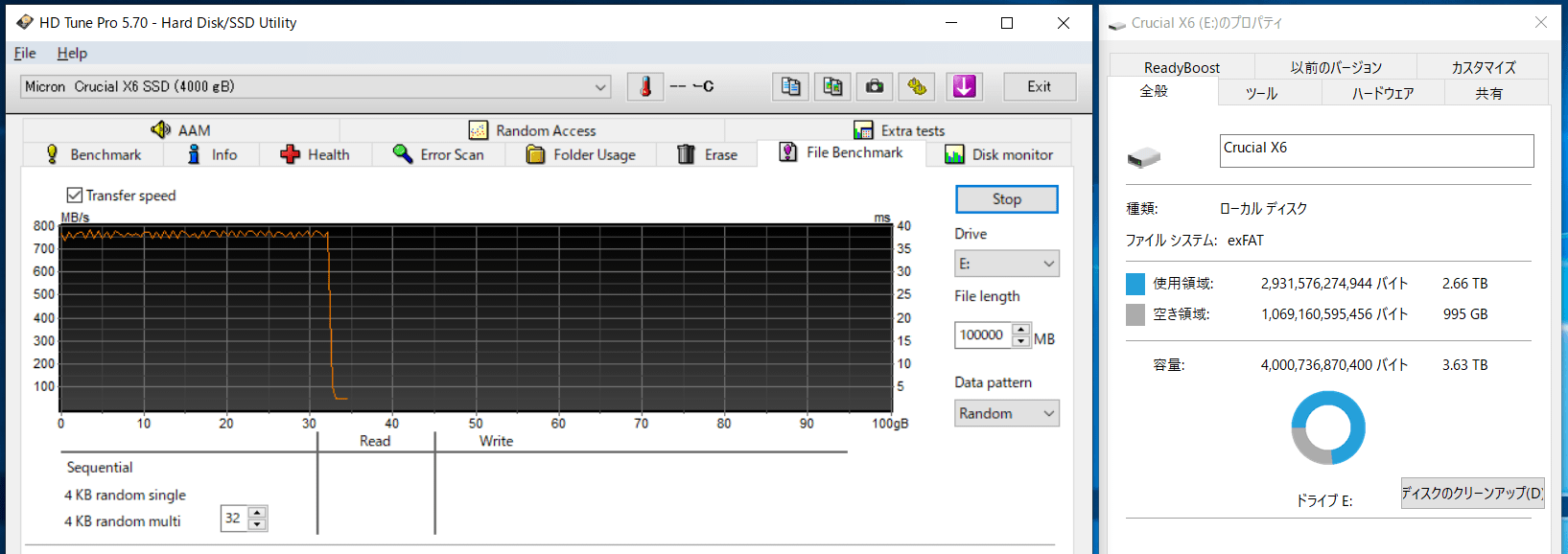Image resolution: width=1568 pixels, height=554 pixels.
Task: Click the purple down-arrow icon
Action: click(964, 86)
